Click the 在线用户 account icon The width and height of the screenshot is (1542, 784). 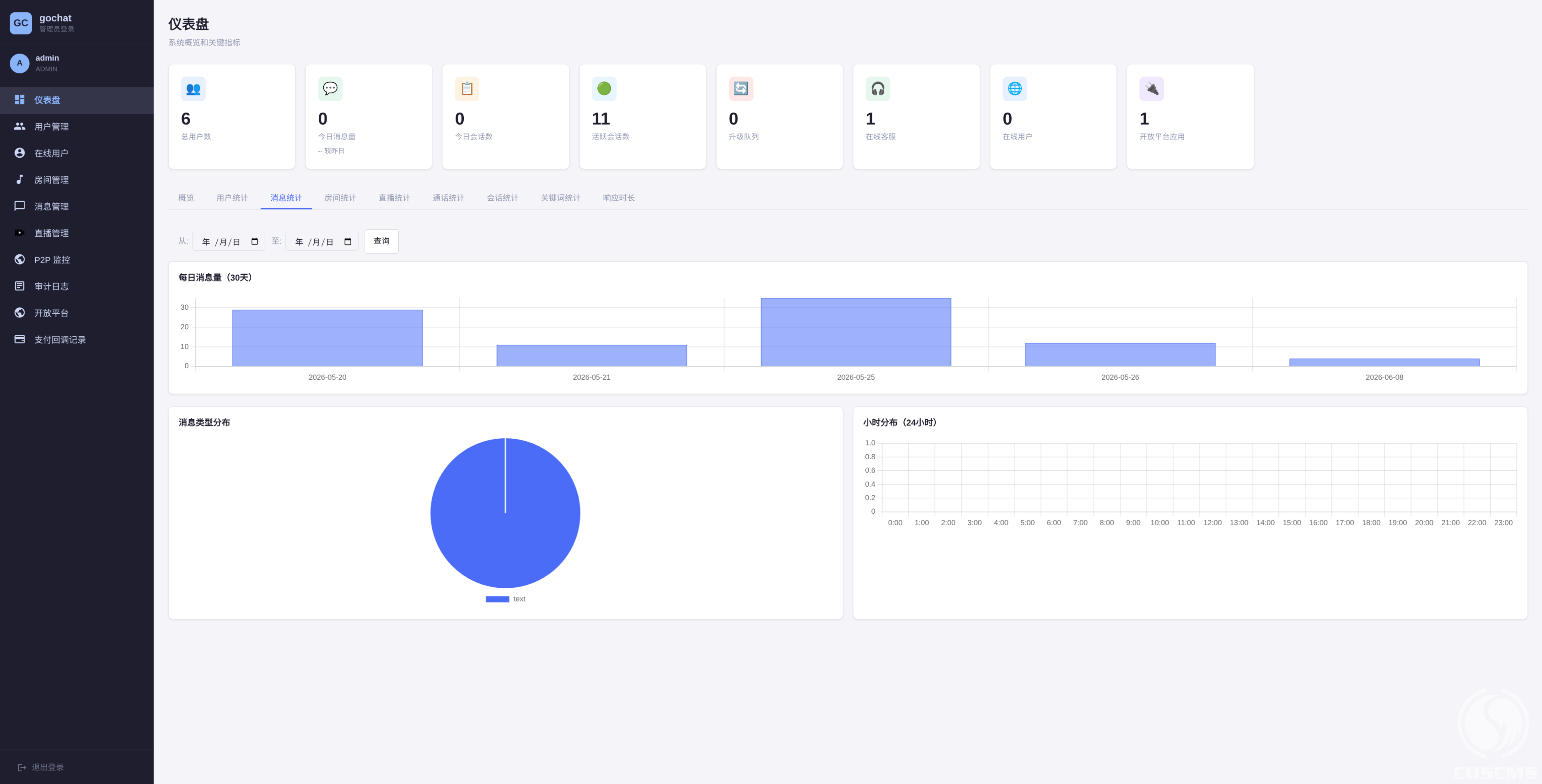point(20,153)
